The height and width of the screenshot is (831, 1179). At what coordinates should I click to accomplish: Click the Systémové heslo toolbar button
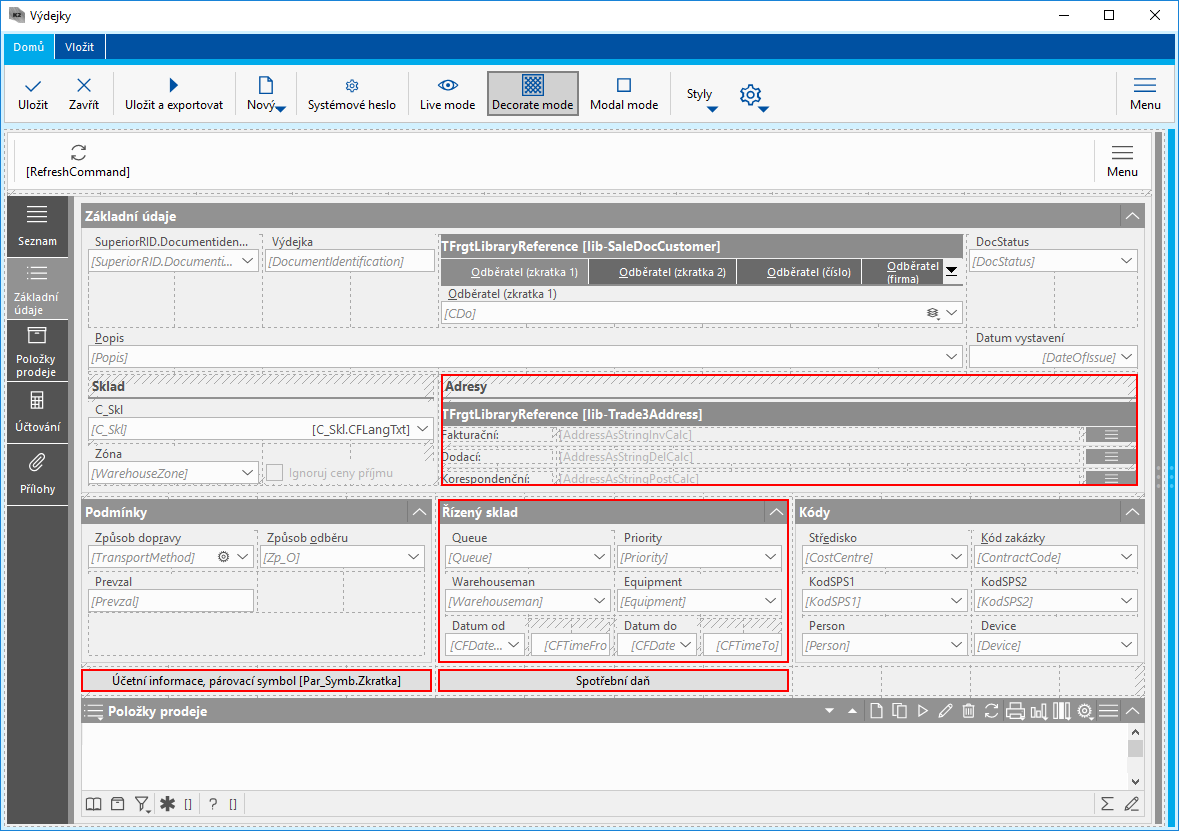tap(351, 94)
